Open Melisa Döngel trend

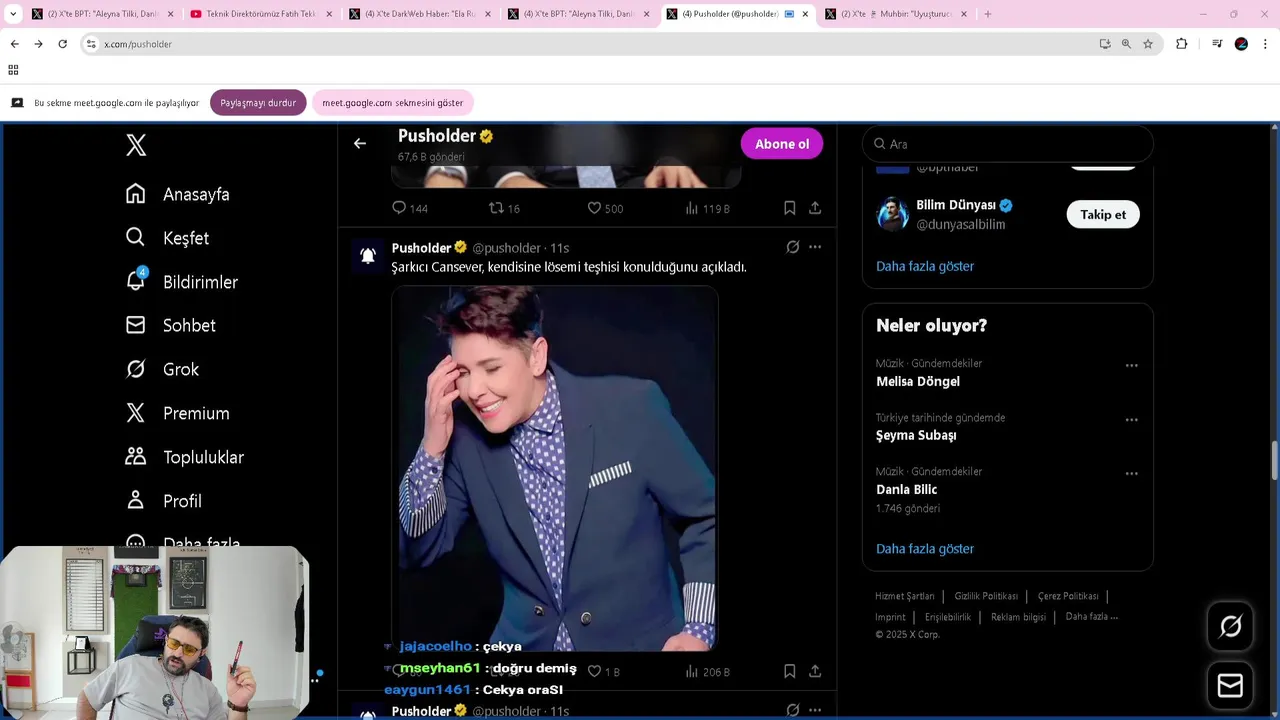(x=918, y=381)
